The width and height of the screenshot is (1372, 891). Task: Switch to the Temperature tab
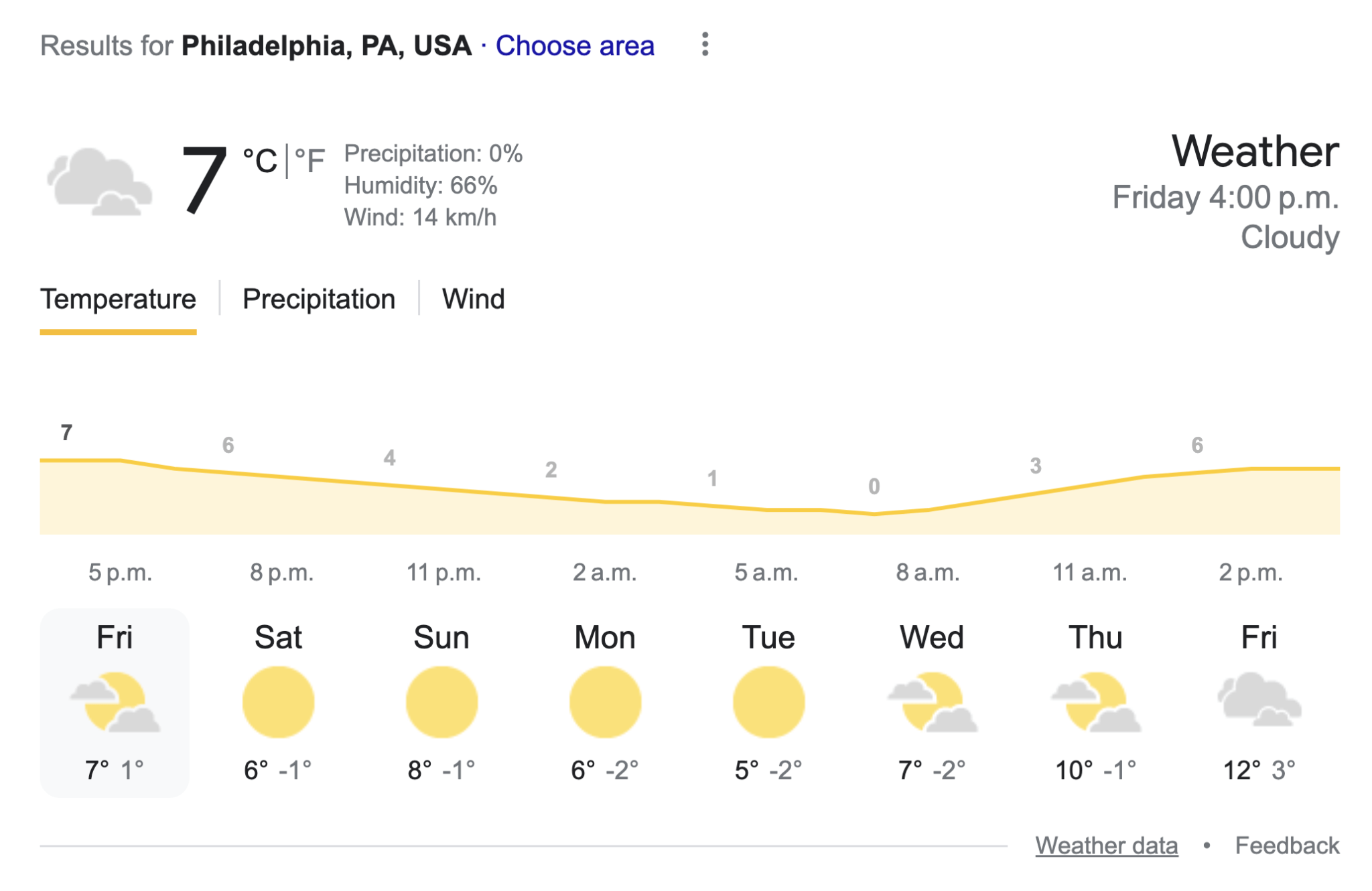point(118,299)
